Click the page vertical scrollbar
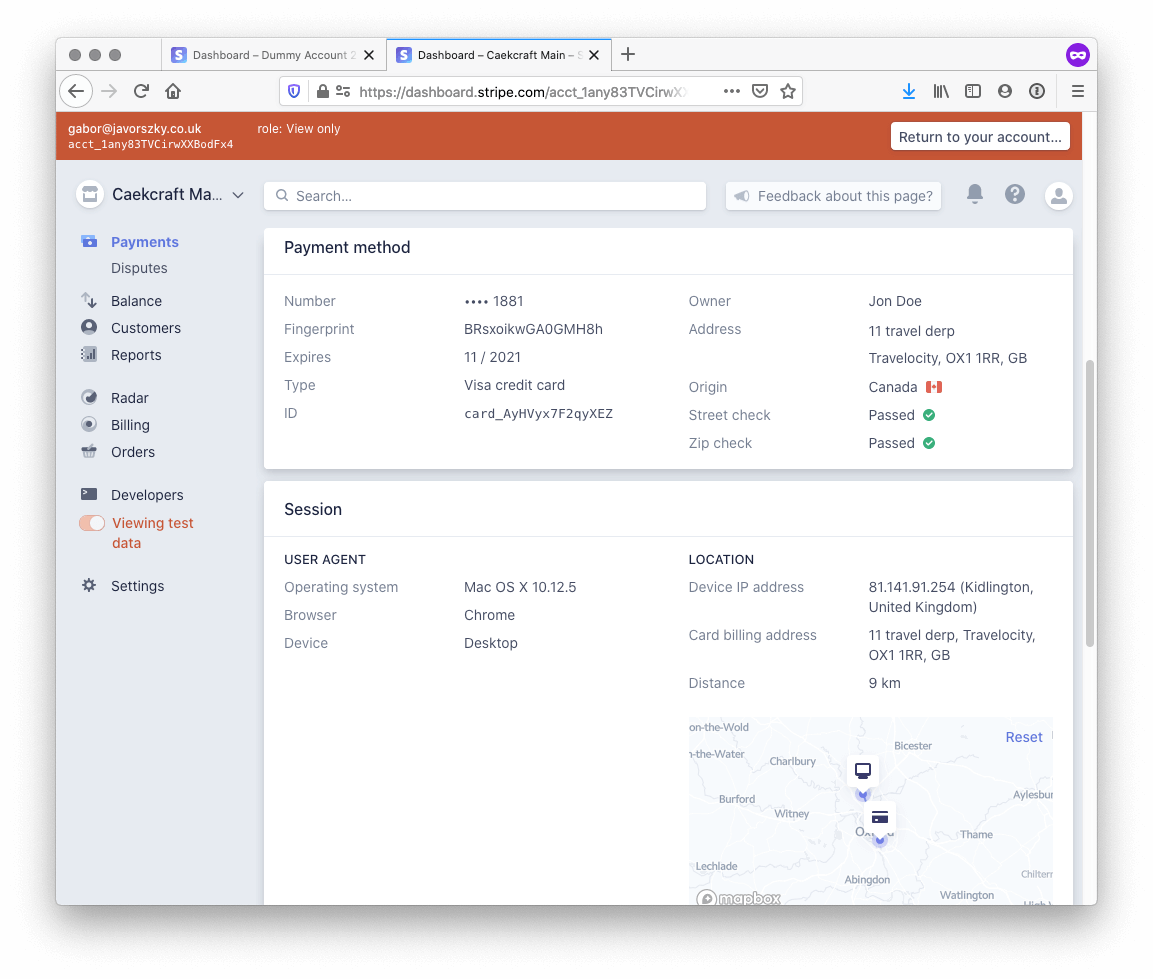The image size is (1153, 979). pyautogui.click(x=1090, y=504)
